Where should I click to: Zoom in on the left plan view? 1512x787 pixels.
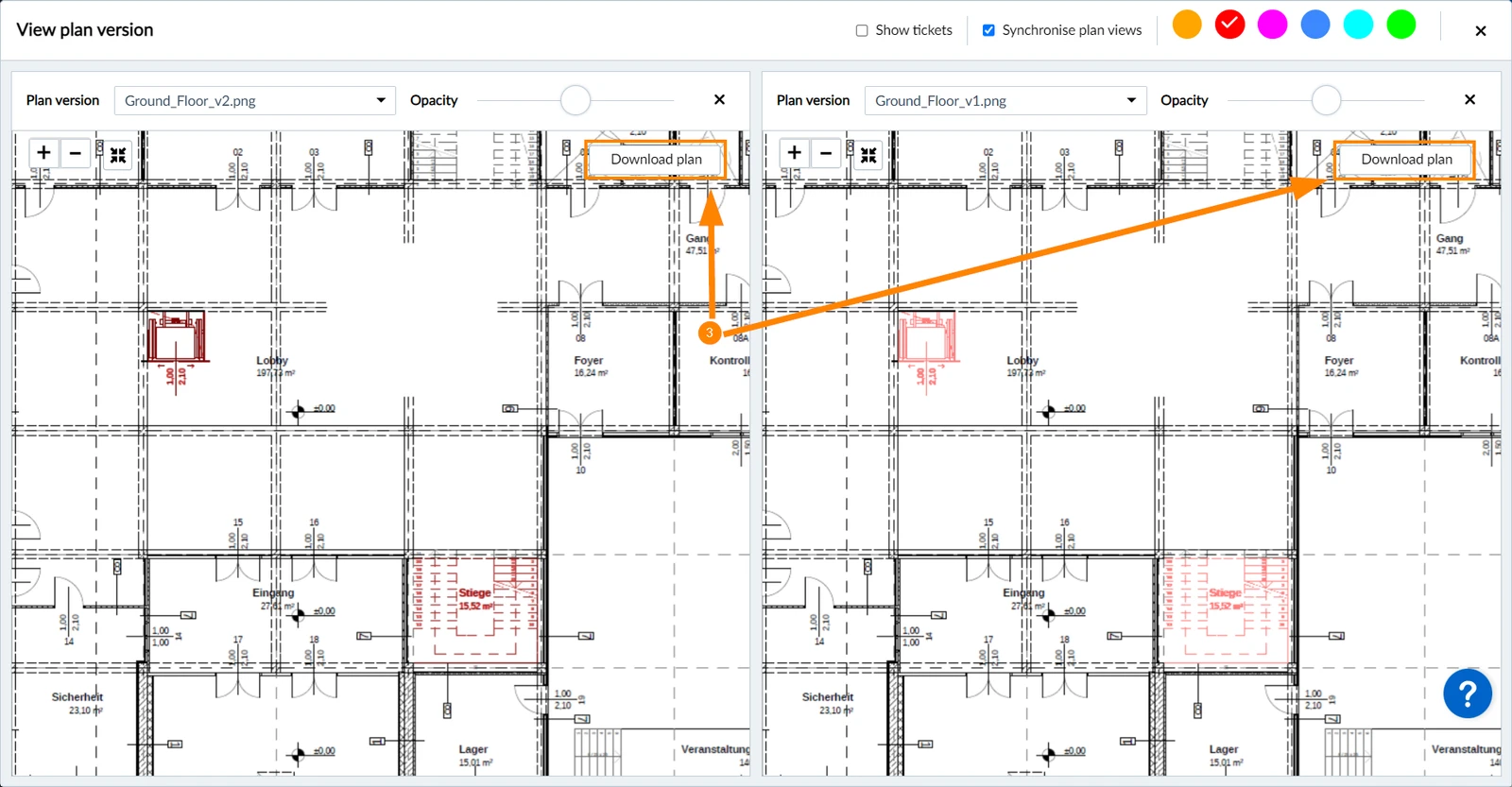coord(43,153)
